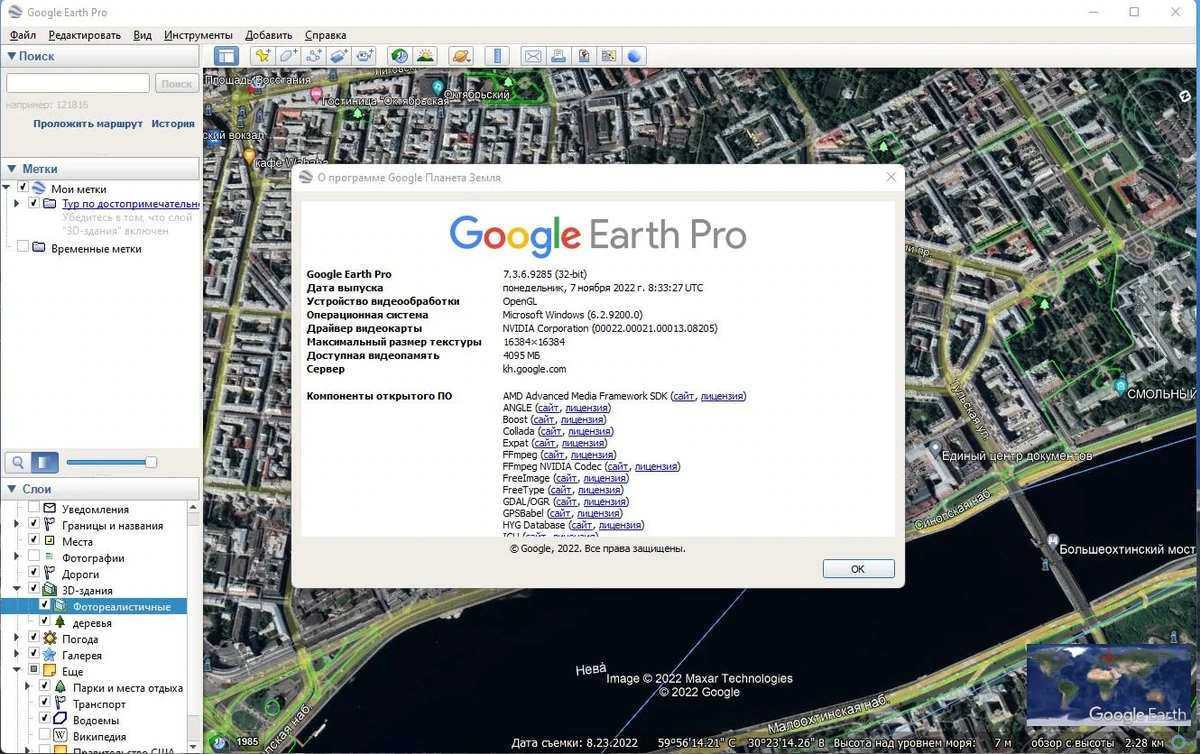The image size is (1200, 754).
Task: Check the Временные метки checkbox
Action: coord(23,247)
